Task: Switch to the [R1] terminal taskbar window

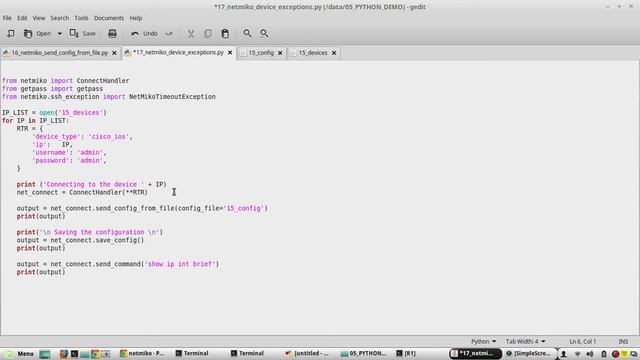Action: 406,353
